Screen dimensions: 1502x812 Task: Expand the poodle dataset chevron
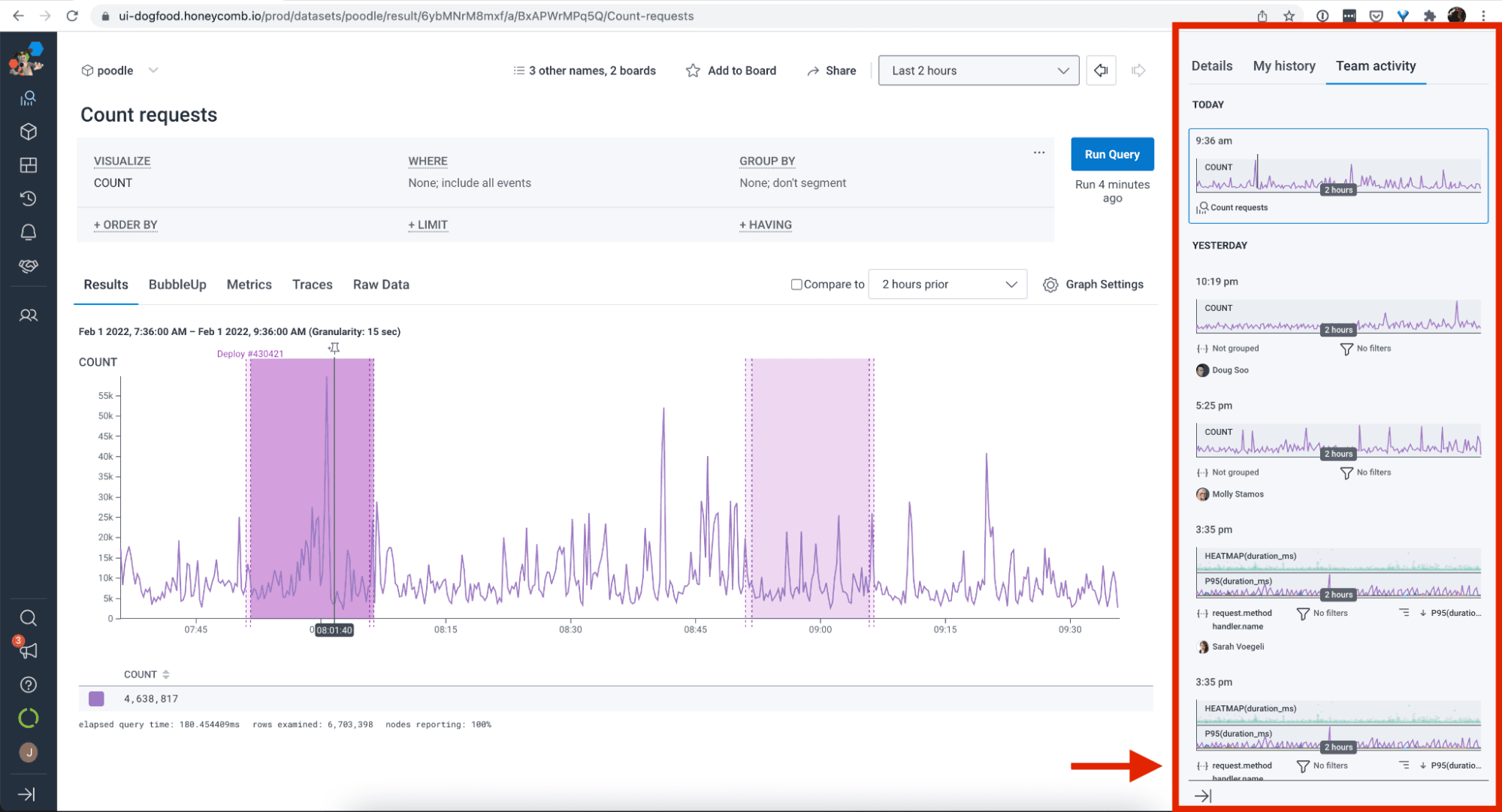(x=153, y=71)
